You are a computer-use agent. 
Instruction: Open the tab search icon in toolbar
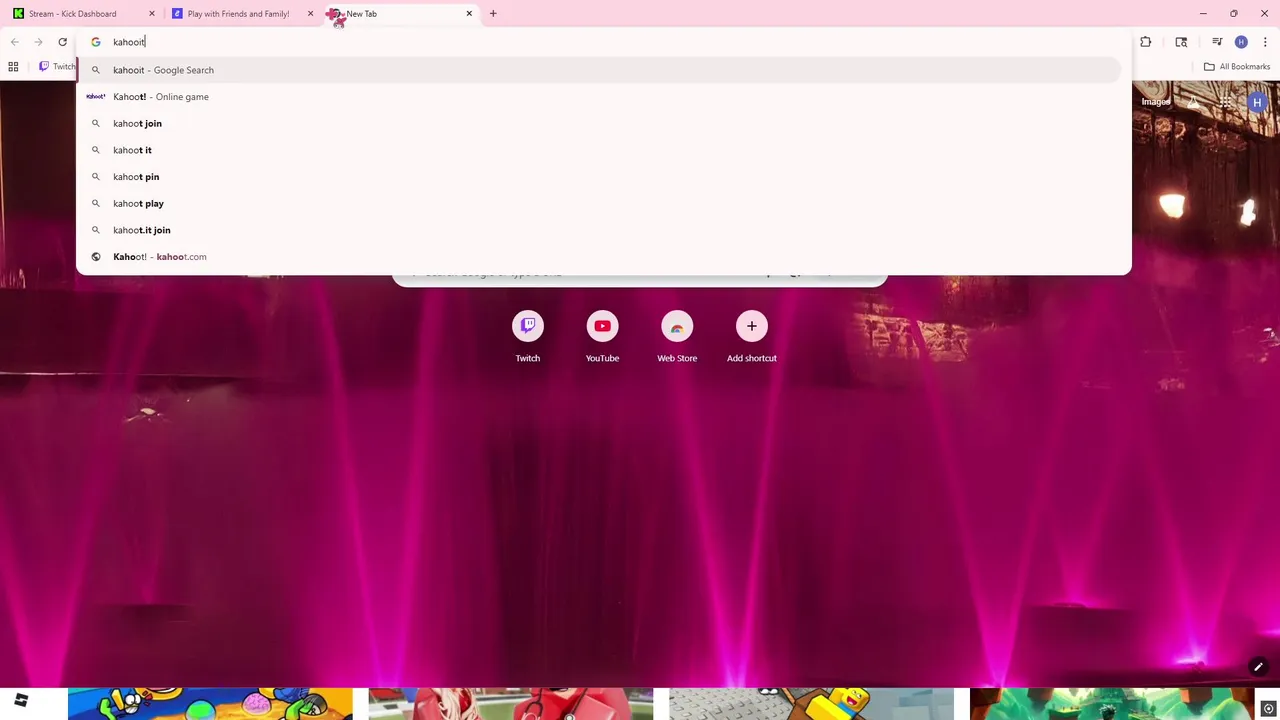pyautogui.click(x=1181, y=42)
